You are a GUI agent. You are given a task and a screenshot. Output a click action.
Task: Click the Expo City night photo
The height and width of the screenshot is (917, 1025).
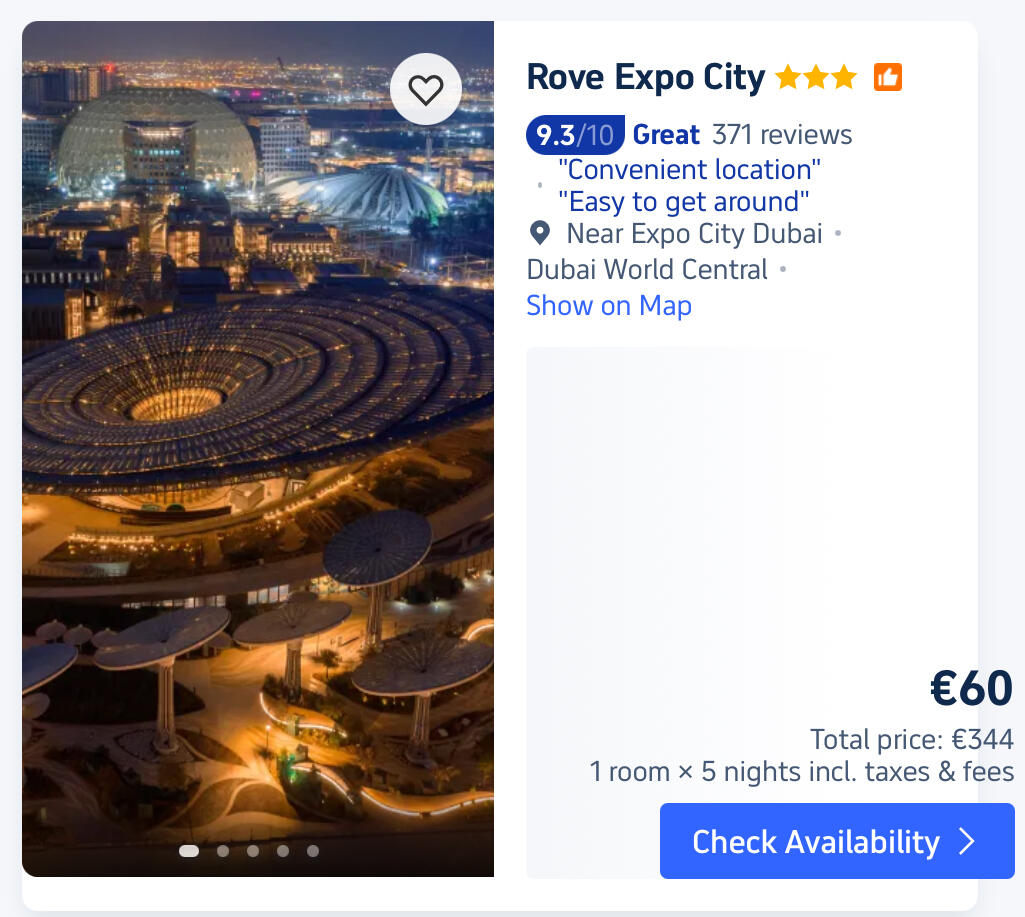click(x=258, y=450)
